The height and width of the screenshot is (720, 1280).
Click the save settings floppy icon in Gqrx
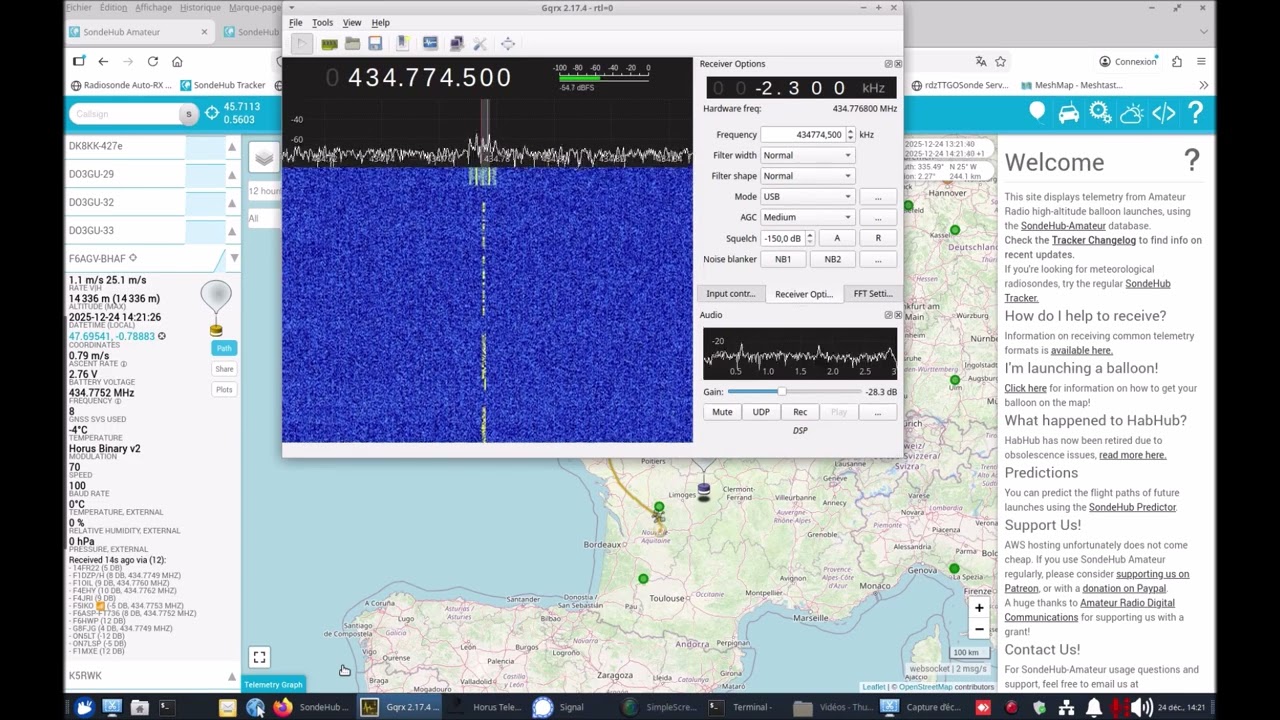click(375, 43)
